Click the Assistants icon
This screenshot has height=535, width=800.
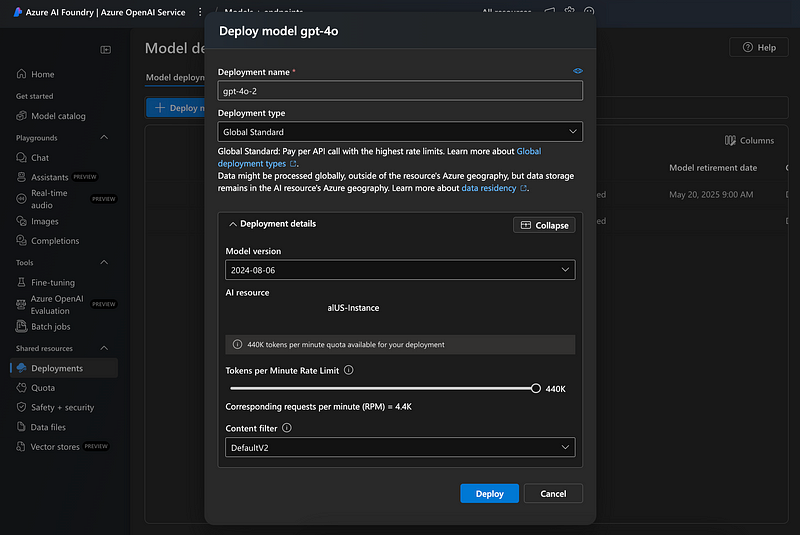[21, 177]
